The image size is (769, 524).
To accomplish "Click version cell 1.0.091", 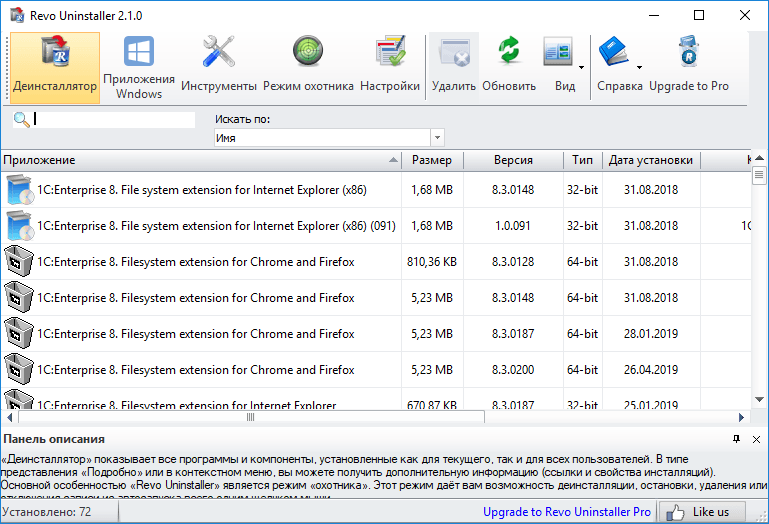I will [513, 226].
